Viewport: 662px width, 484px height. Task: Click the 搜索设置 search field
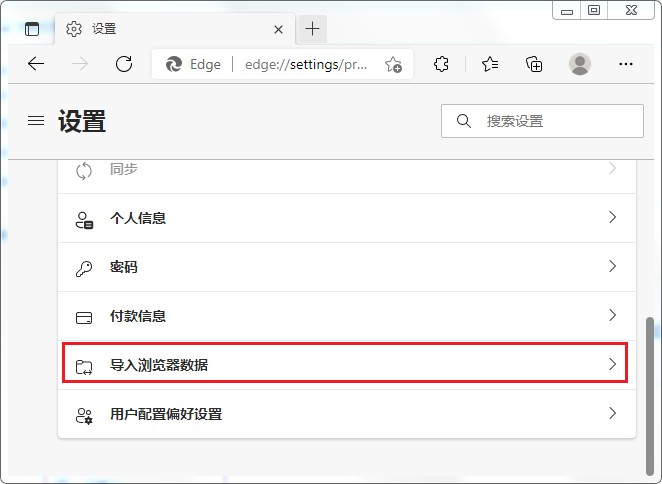543,121
